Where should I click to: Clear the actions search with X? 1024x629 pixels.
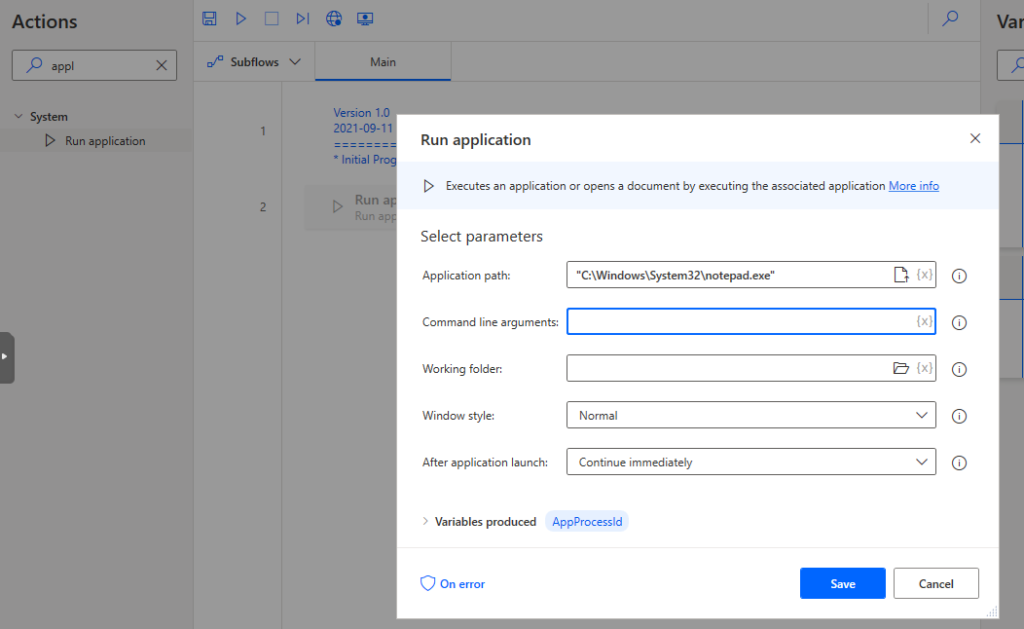click(x=161, y=65)
